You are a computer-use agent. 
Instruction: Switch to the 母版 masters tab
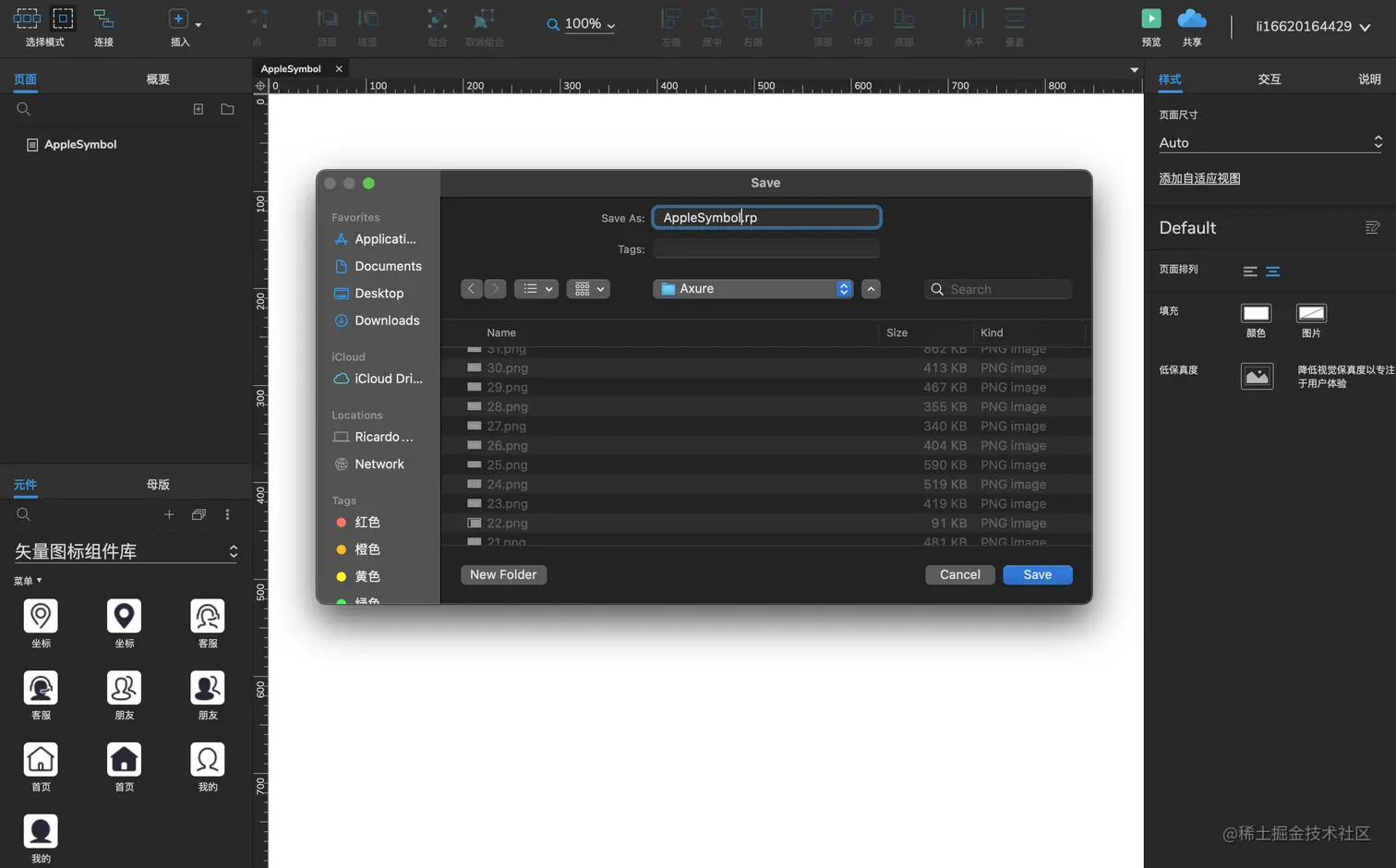(x=158, y=485)
